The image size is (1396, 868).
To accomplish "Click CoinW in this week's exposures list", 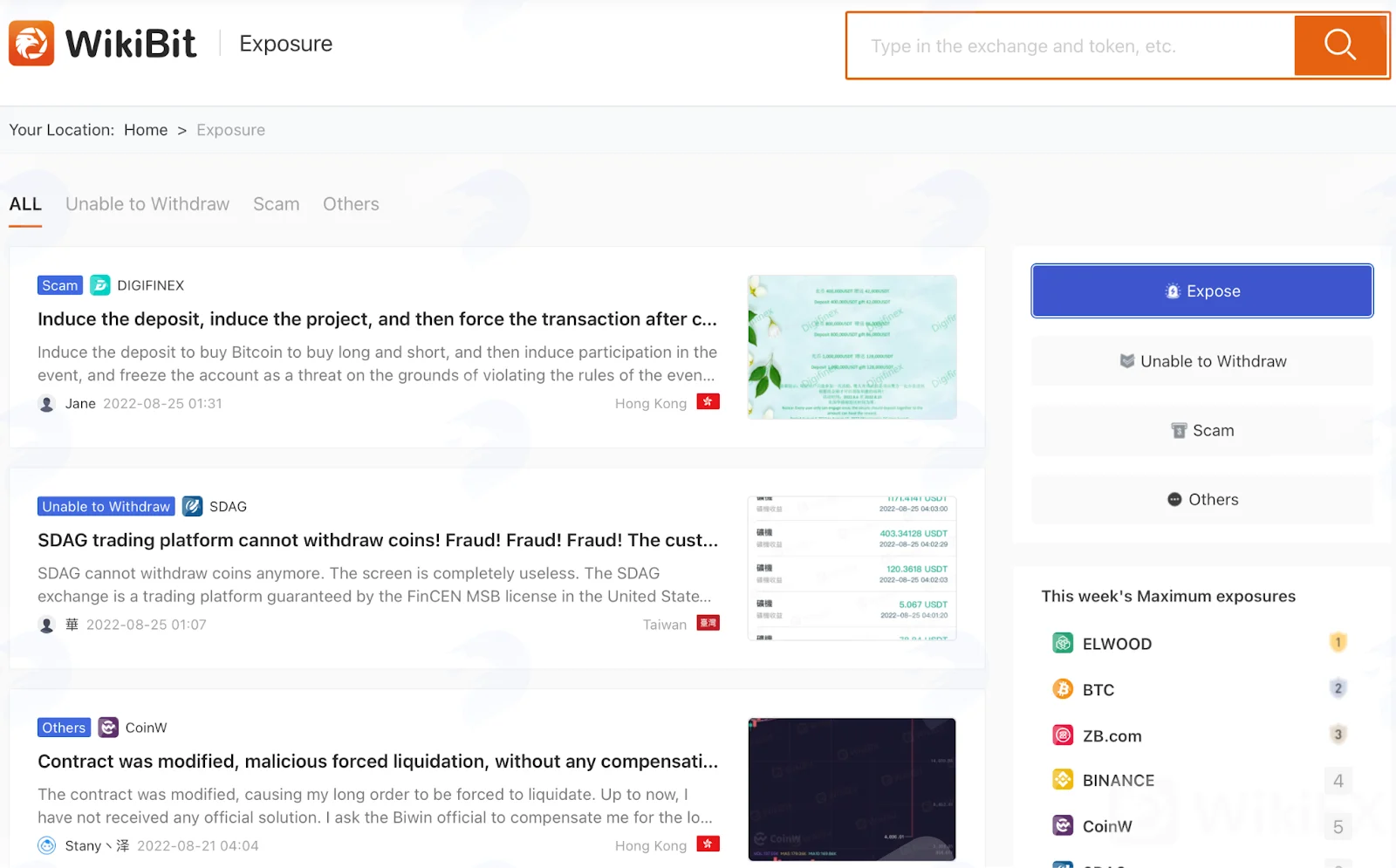I will [x=1107, y=826].
